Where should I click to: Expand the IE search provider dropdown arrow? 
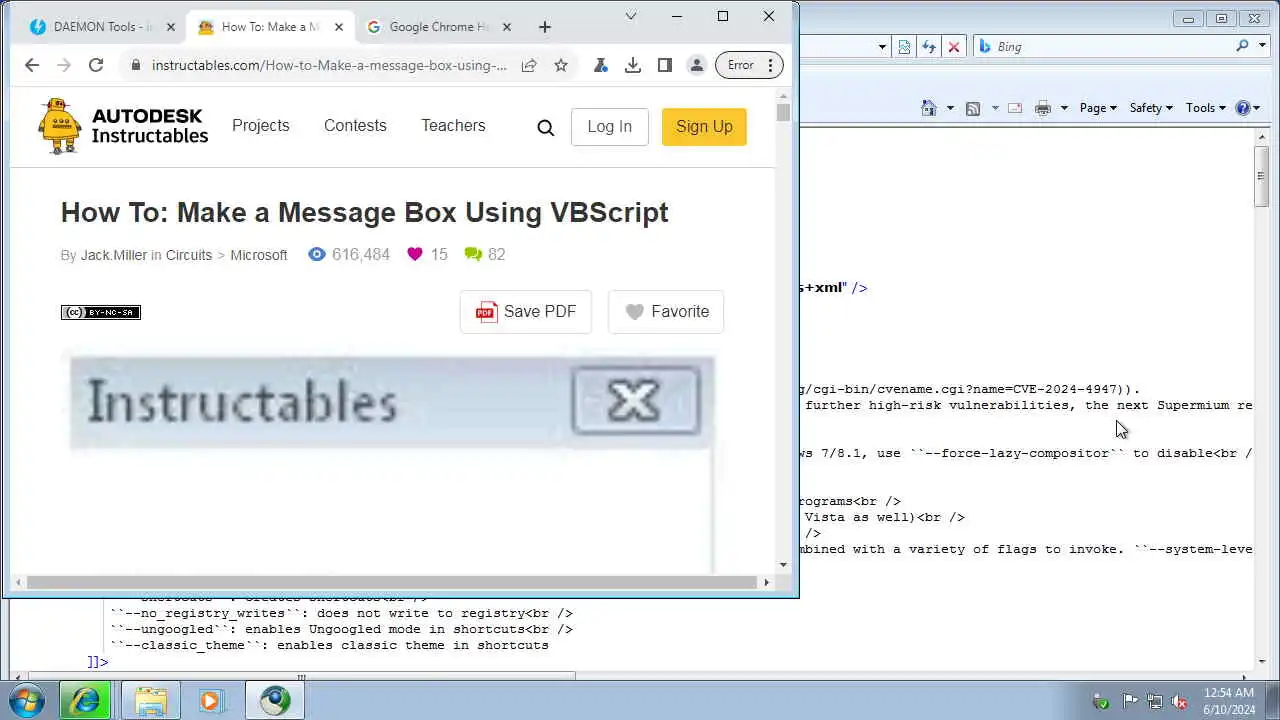click(1262, 46)
